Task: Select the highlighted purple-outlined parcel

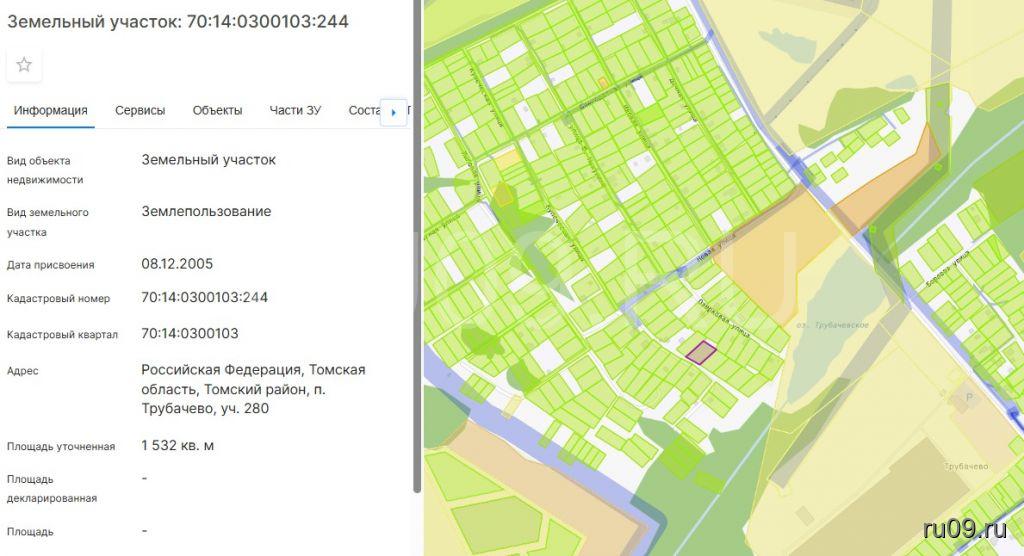Action: coord(700,351)
